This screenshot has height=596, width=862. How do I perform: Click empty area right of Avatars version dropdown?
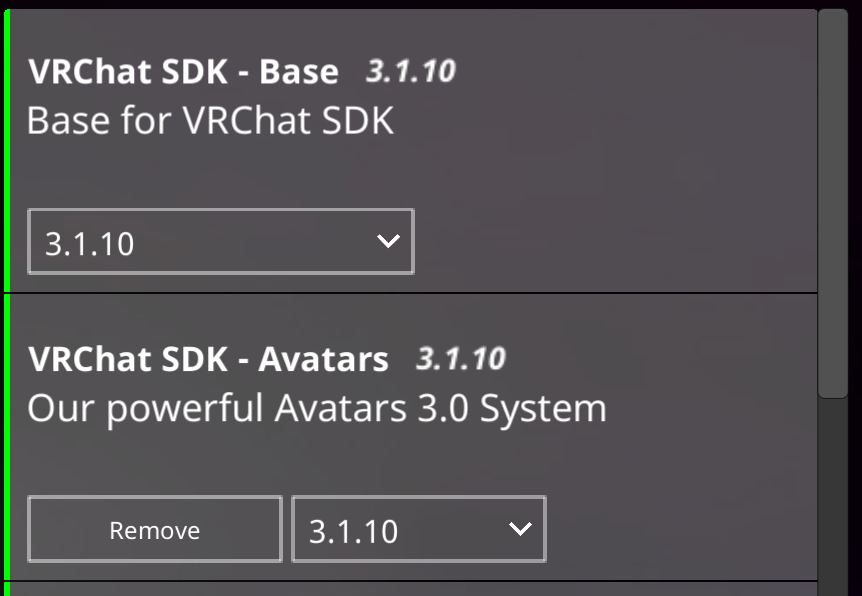tap(680, 529)
